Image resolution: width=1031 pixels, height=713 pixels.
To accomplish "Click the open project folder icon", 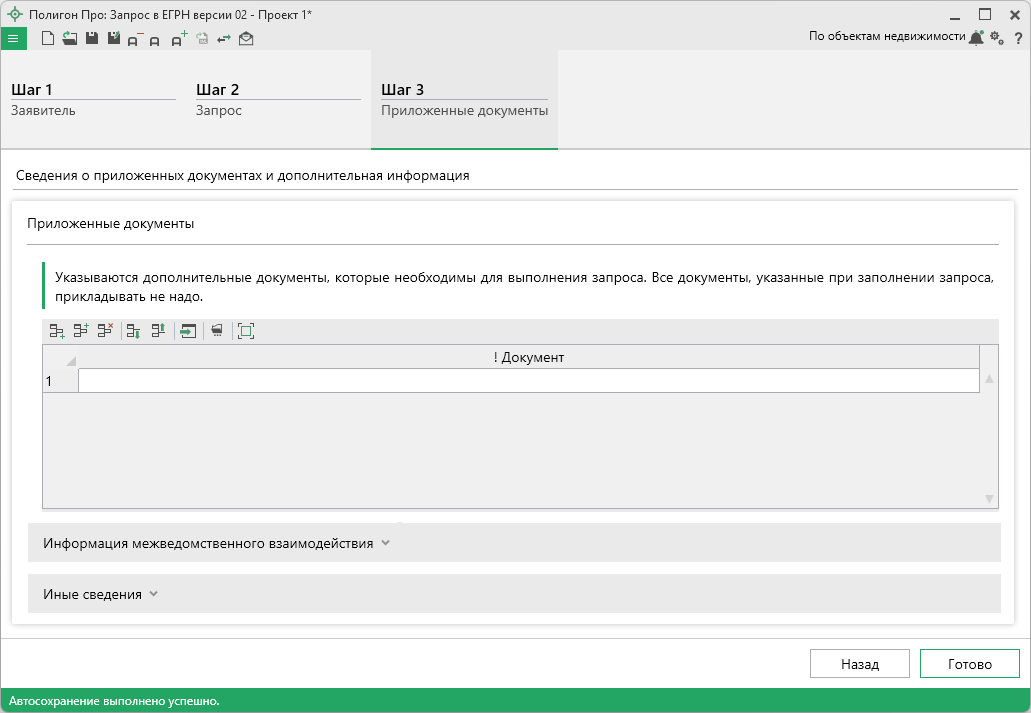I will coord(69,39).
